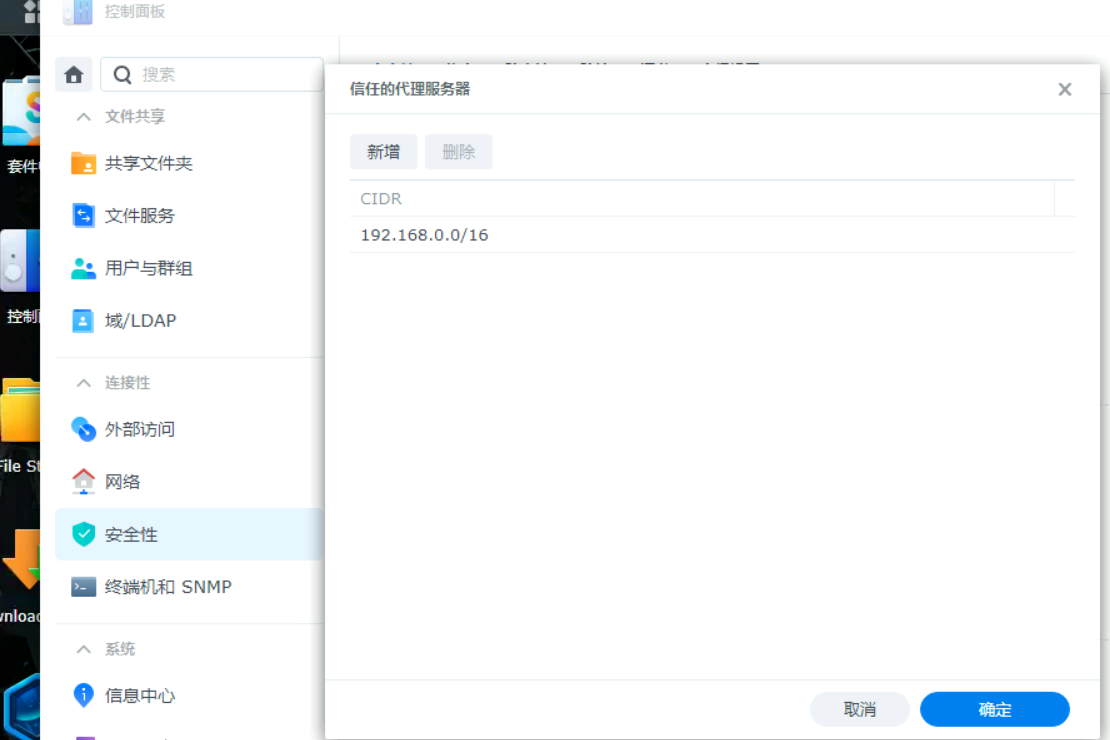Open 信息中心 info center icon
Screen dimensions: 1110x740
84,695
